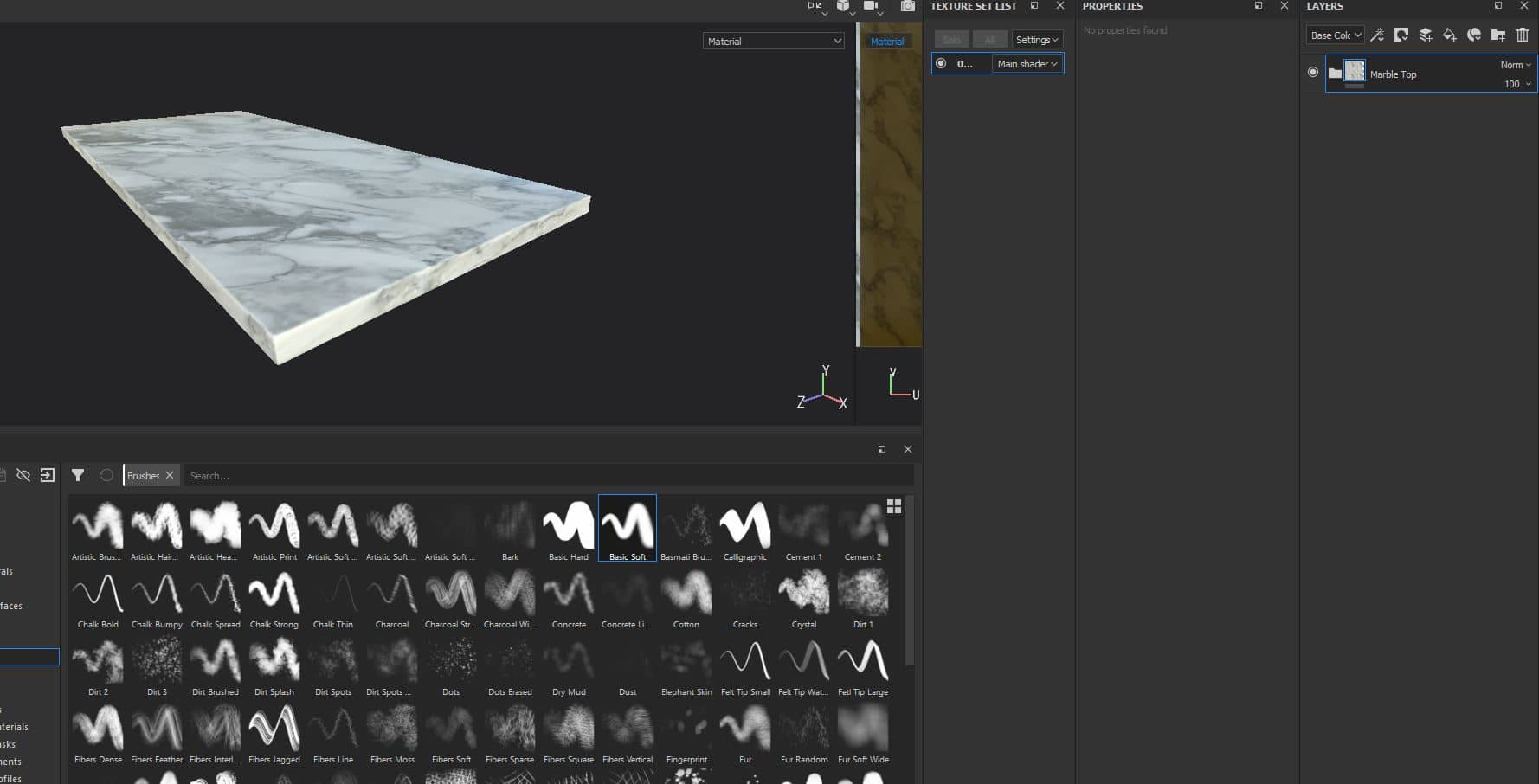1539x784 pixels.
Task: Select the Cement 1 brush
Action: pyautogui.click(x=804, y=529)
